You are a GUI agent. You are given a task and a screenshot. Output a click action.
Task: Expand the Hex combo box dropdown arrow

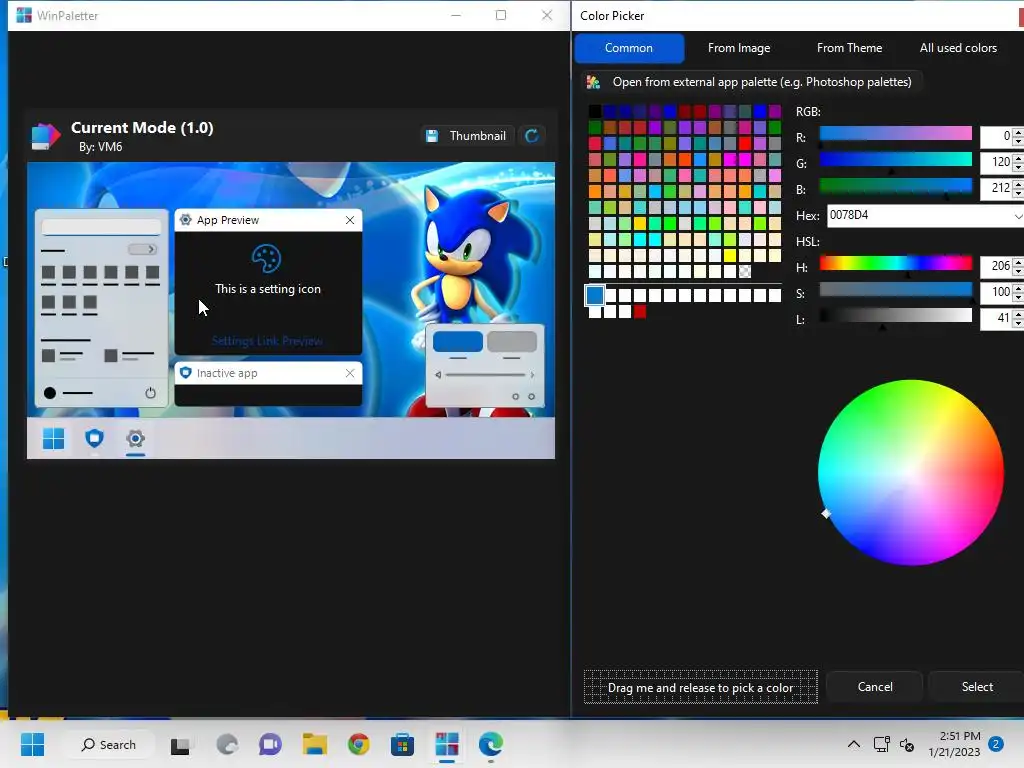pyautogui.click(x=1018, y=216)
